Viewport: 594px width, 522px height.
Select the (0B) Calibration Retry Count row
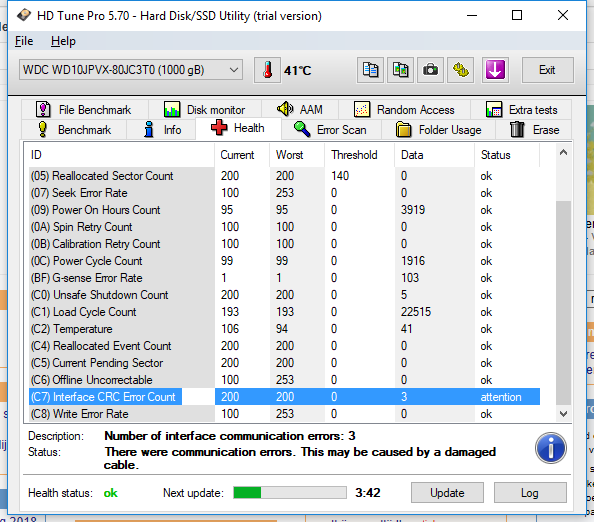coord(284,244)
